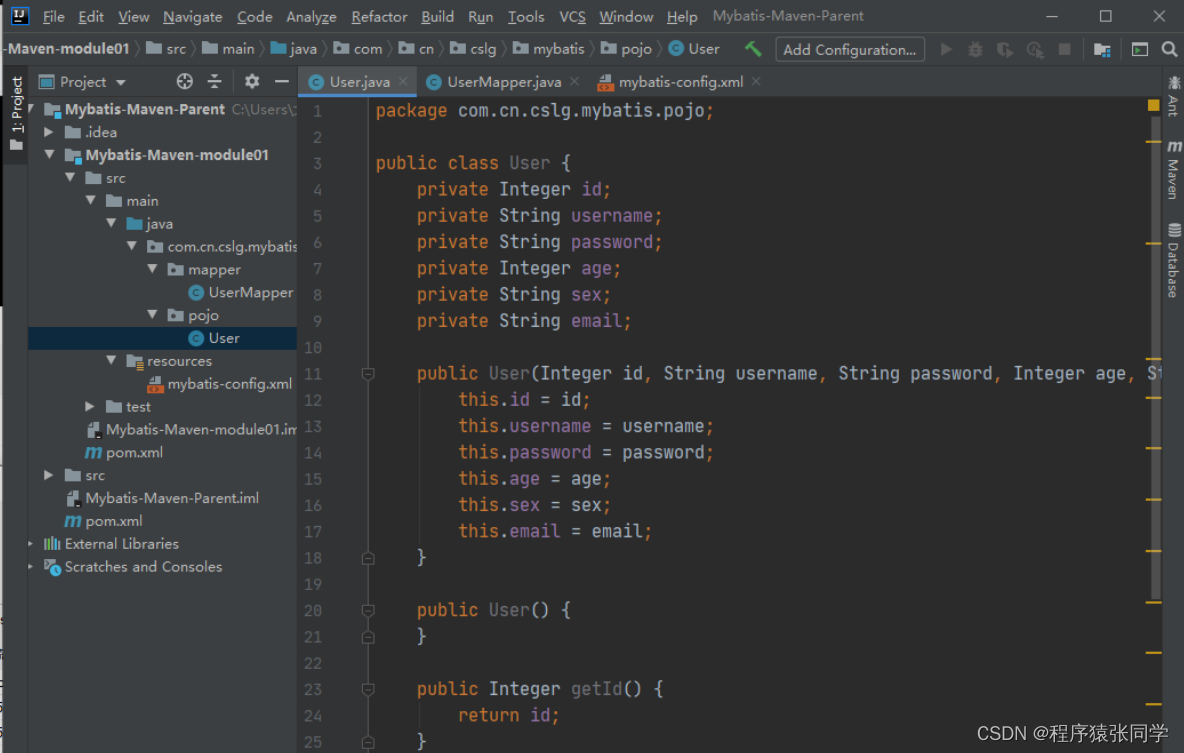Click the Debug bug icon
1184x753 pixels.
coord(976,49)
